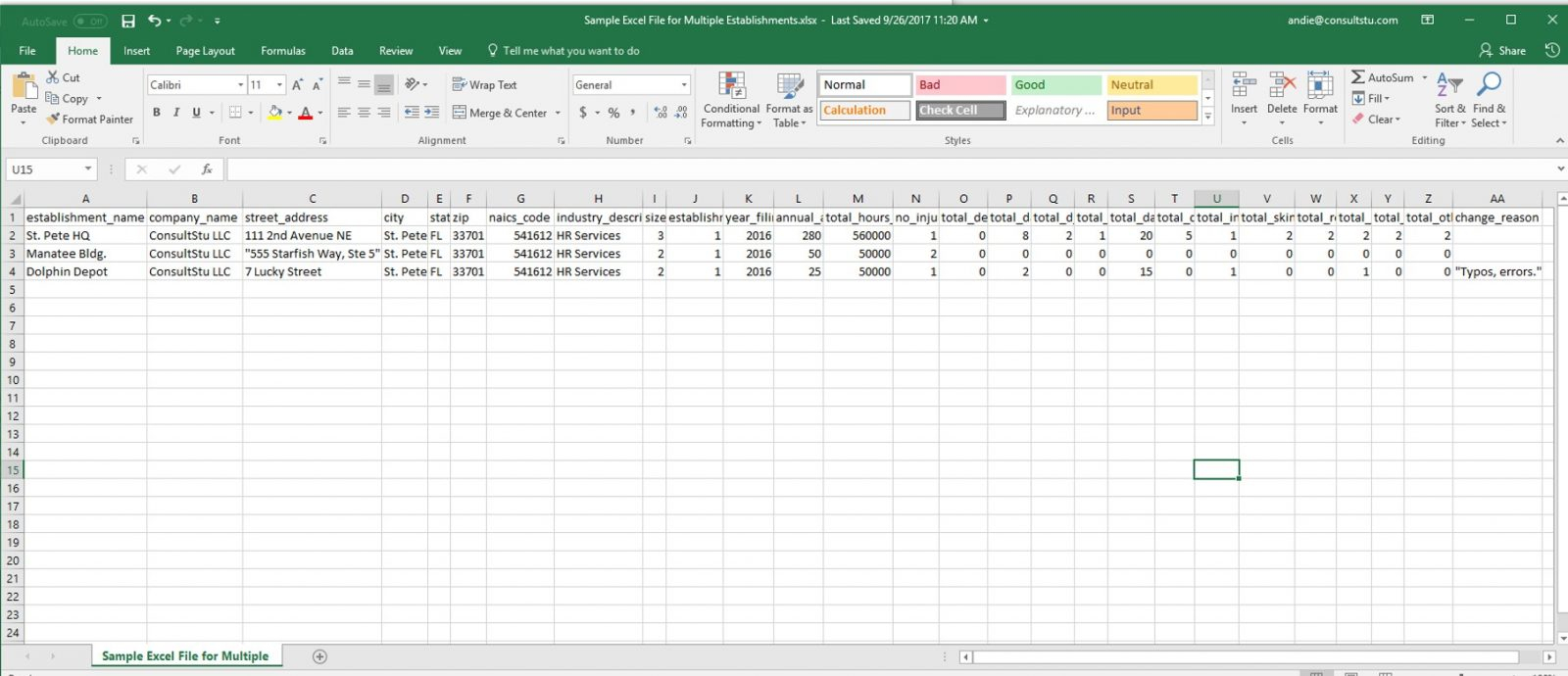The width and height of the screenshot is (1568, 676).
Task: Toggle Italic formatting
Action: (176, 113)
